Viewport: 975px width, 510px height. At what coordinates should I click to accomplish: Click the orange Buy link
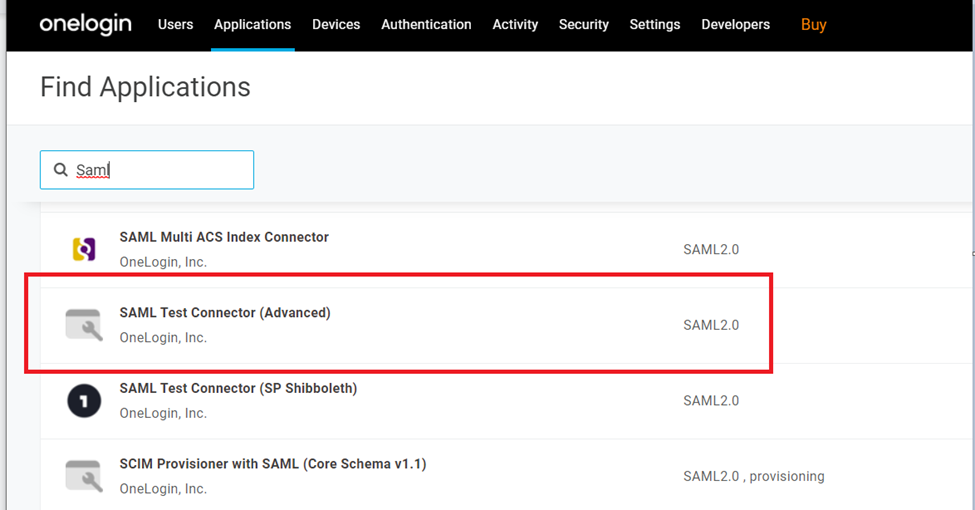click(813, 24)
